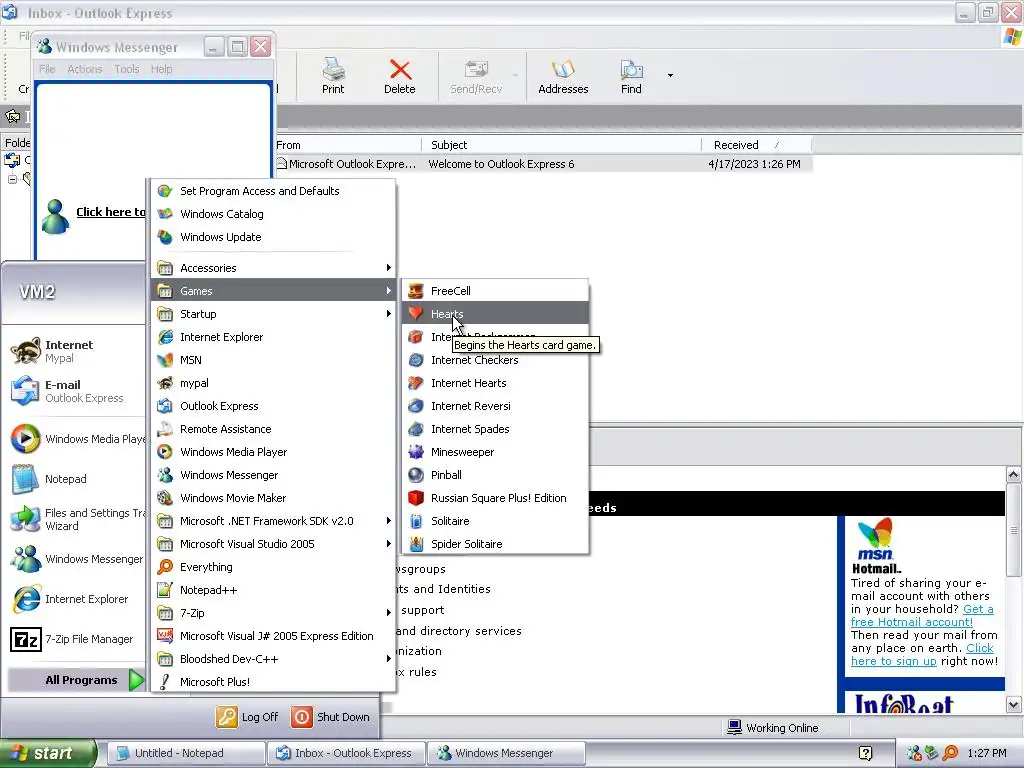Screen dimensions: 1024x768
Task: Run Windows Update from All Programs
Action: click(x=273, y=236)
